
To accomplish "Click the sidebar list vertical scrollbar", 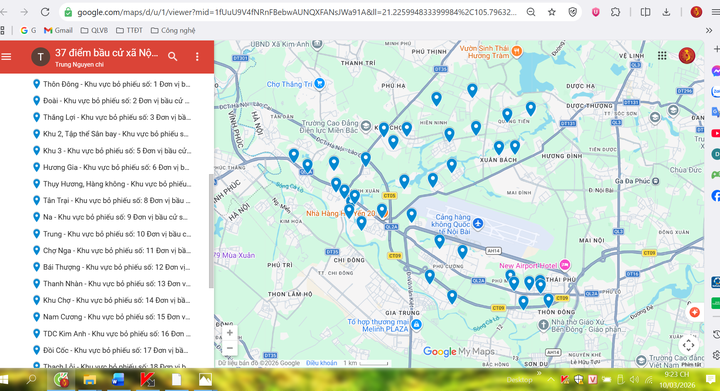I will point(211,231).
